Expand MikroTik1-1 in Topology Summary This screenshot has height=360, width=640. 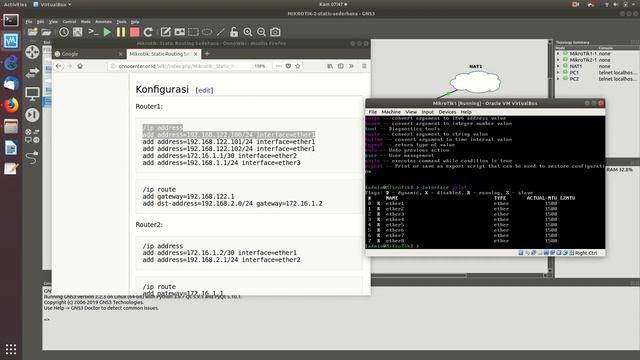click(x=558, y=53)
